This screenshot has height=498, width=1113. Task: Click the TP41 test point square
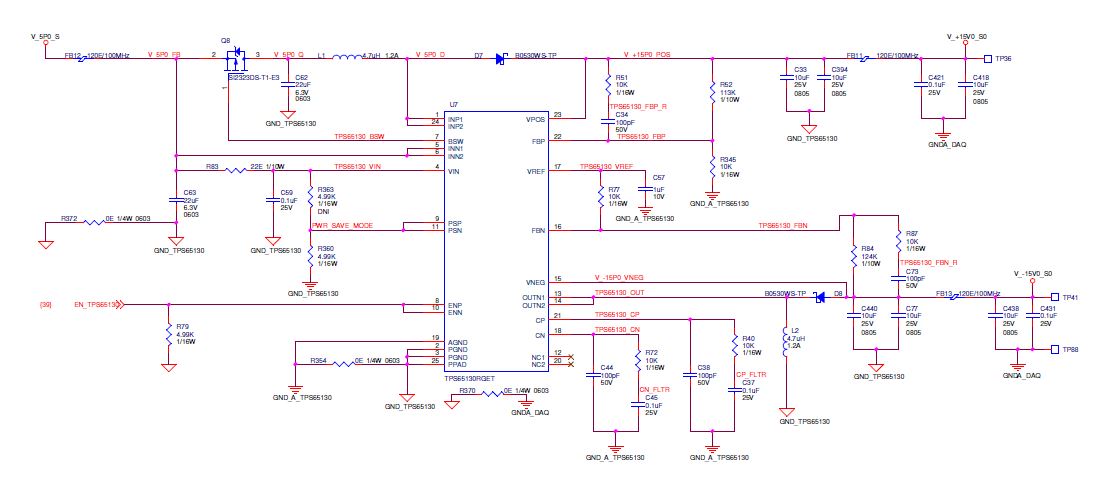[x=1055, y=298]
